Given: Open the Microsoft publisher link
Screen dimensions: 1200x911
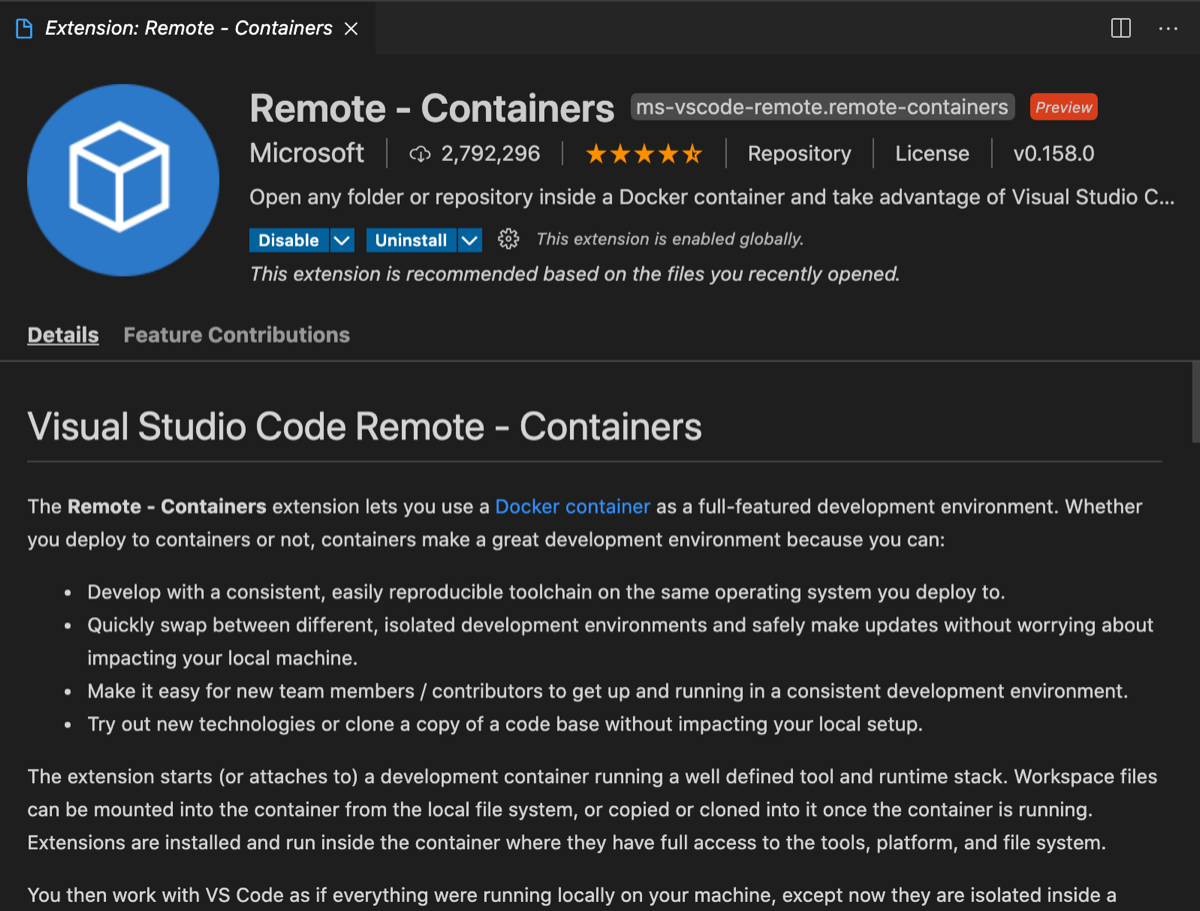Looking at the screenshot, I should click(307, 153).
